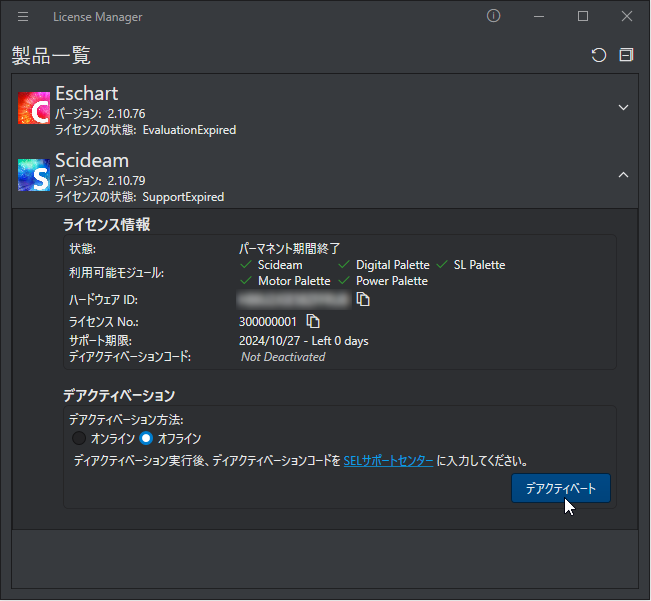Click the Eschart product logo
Screen dimensions: 651x601
pos(34,108)
